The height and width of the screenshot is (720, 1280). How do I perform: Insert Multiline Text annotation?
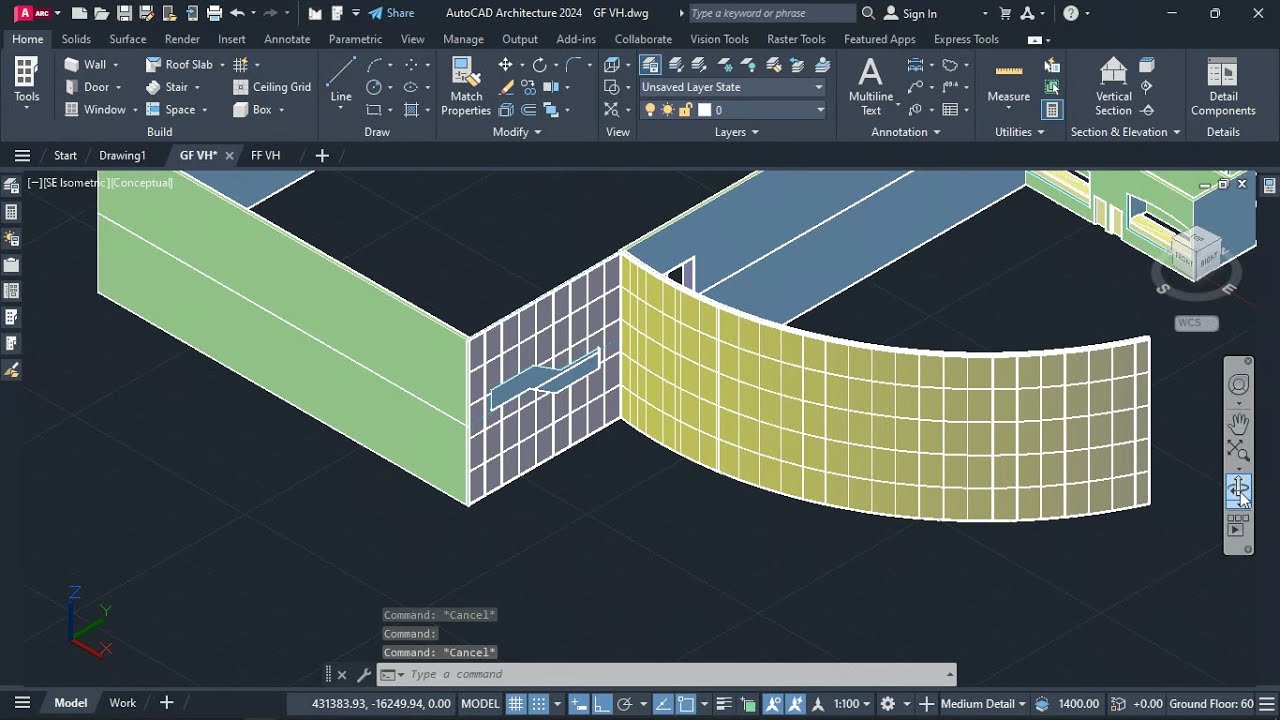[871, 86]
